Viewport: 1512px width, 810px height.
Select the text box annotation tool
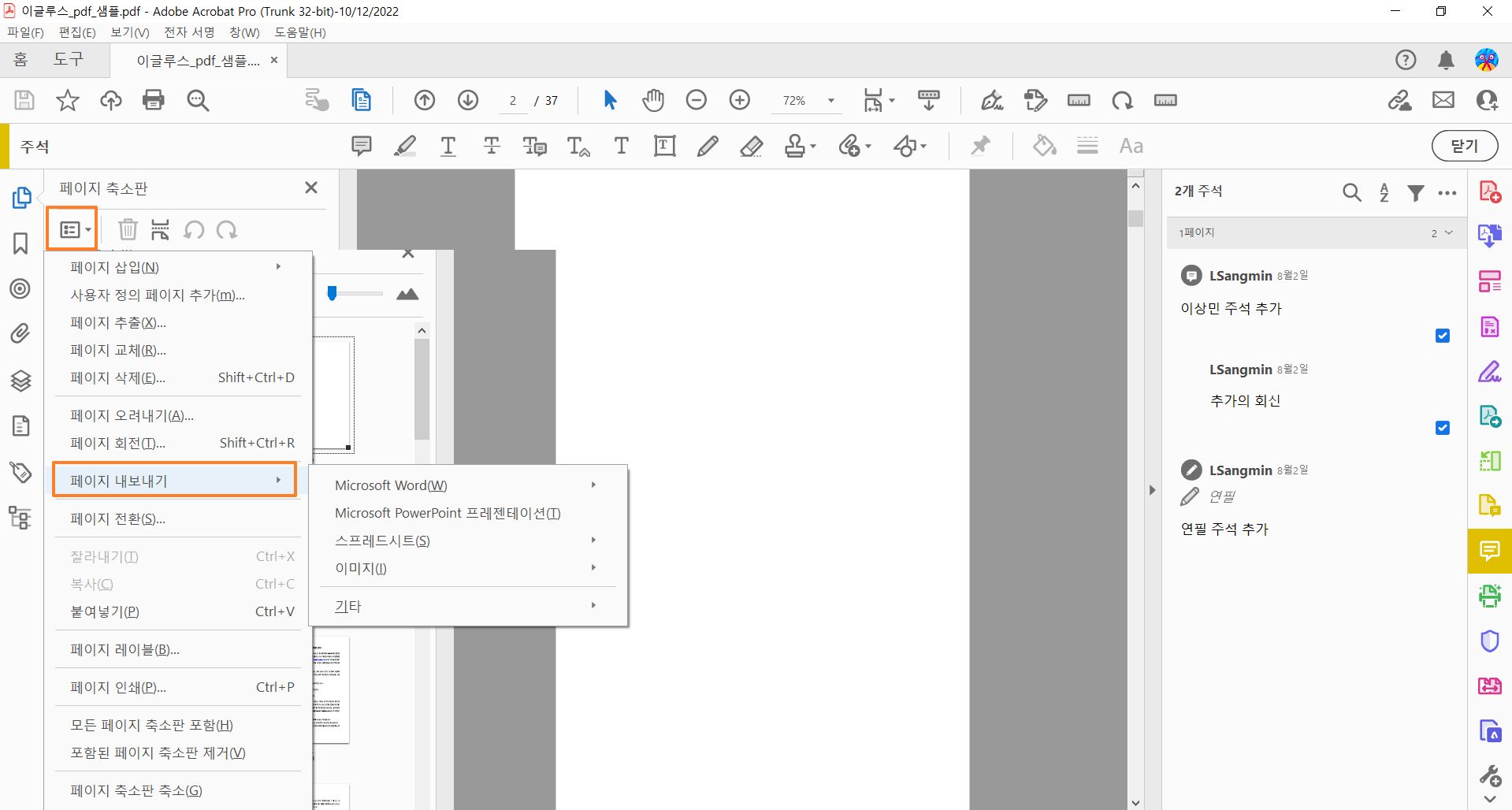click(x=664, y=146)
